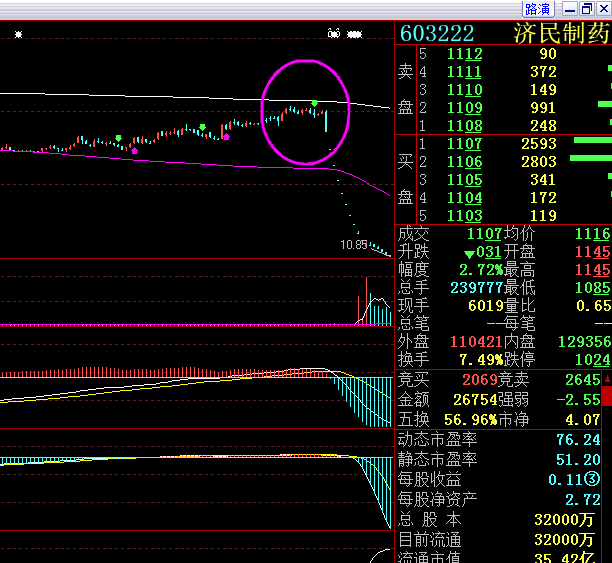This screenshot has width=612, height=563.
Task: Click the 动态市盈率 value 76.24
Action: coord(578,440)
